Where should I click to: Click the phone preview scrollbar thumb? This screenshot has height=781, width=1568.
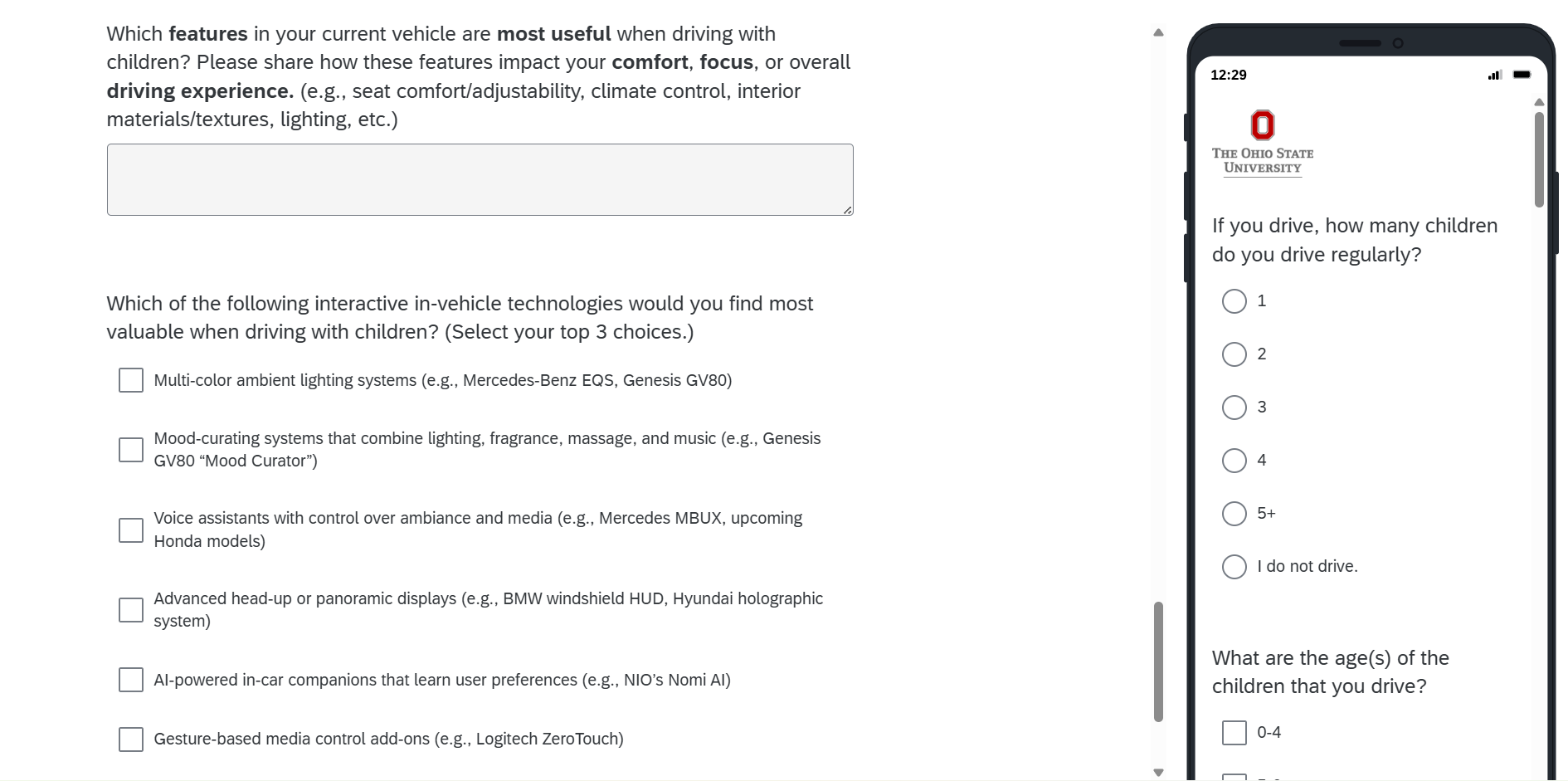[x=1539, y=159]
